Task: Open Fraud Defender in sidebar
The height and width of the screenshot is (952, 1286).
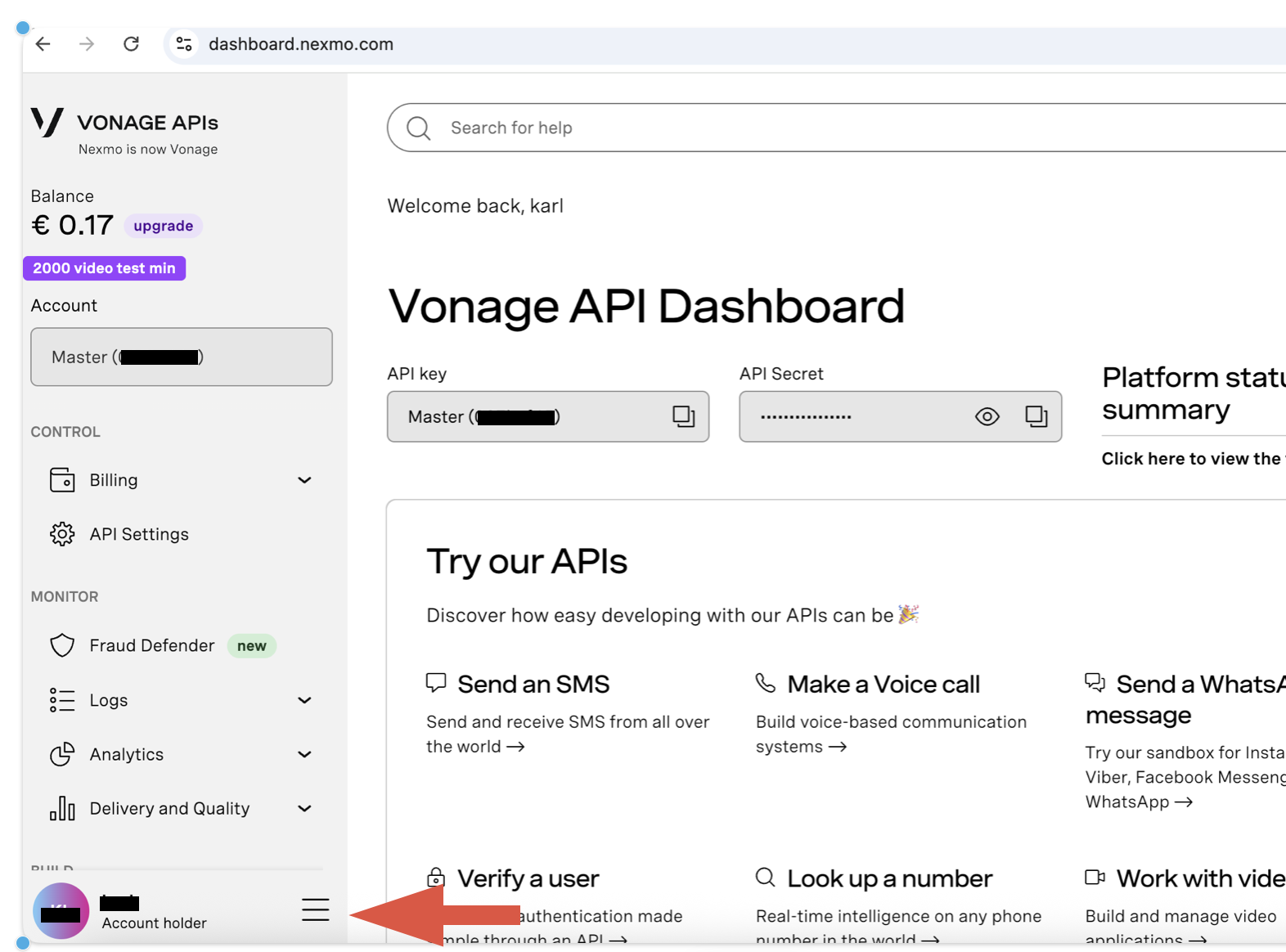Action: tap(152, 645)
